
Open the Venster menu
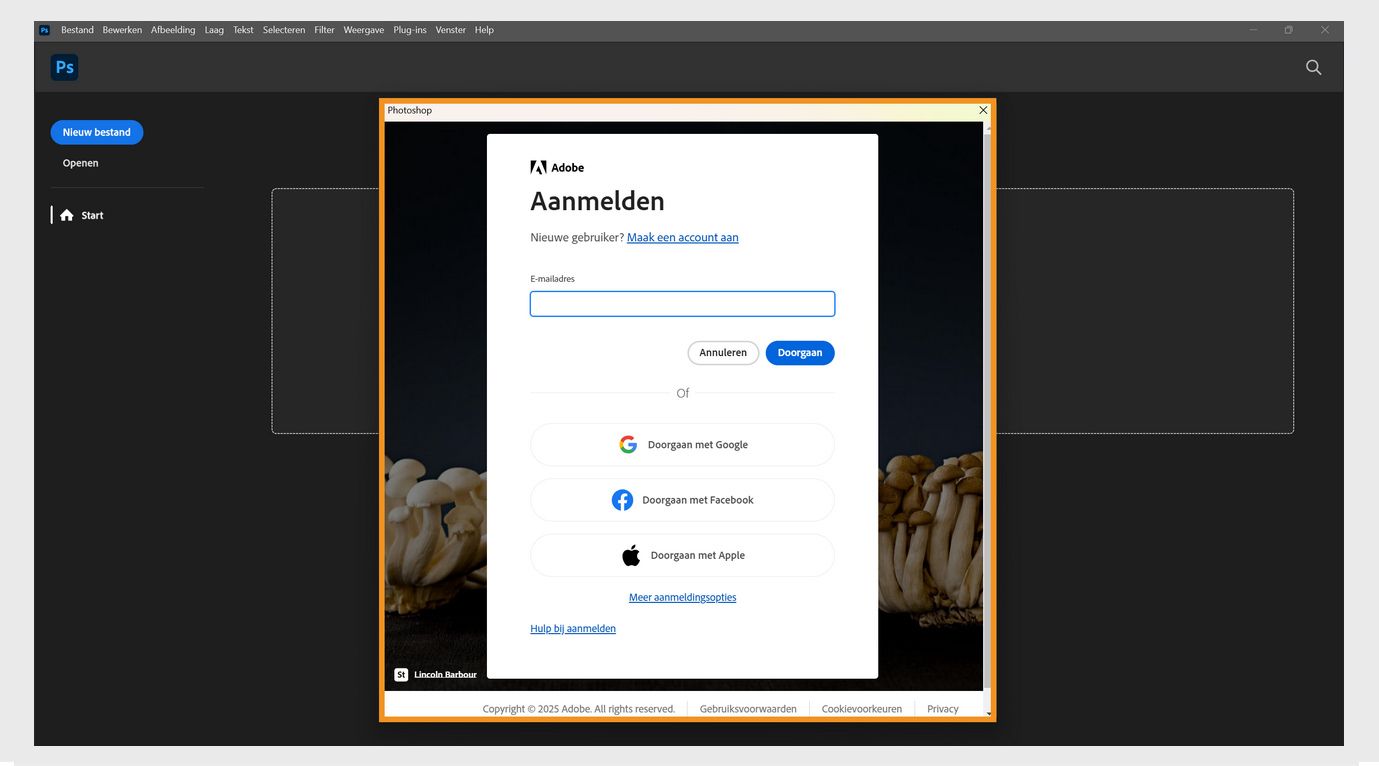(x=450, y=30)
